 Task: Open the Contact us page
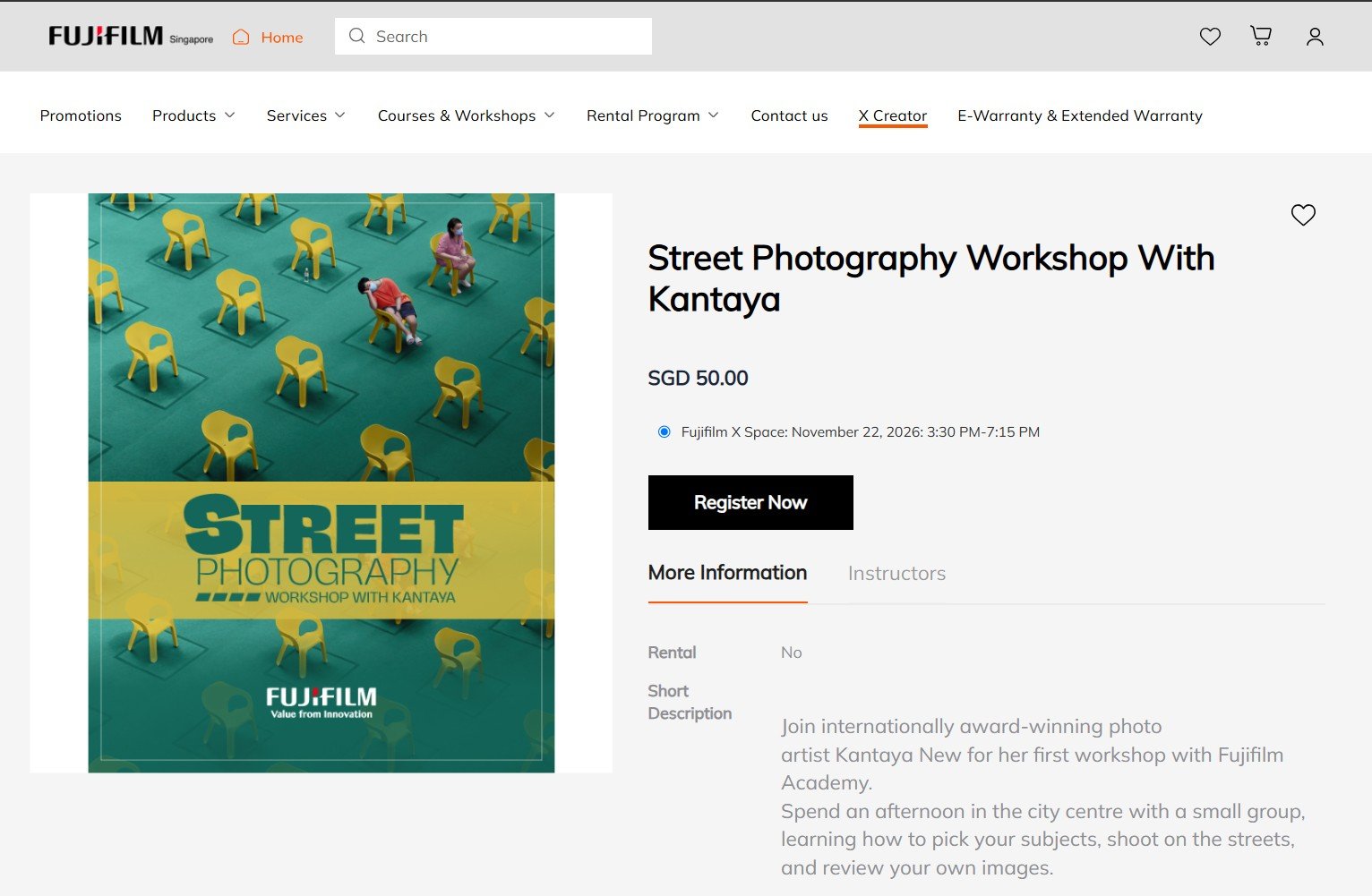tap(789, 115)
